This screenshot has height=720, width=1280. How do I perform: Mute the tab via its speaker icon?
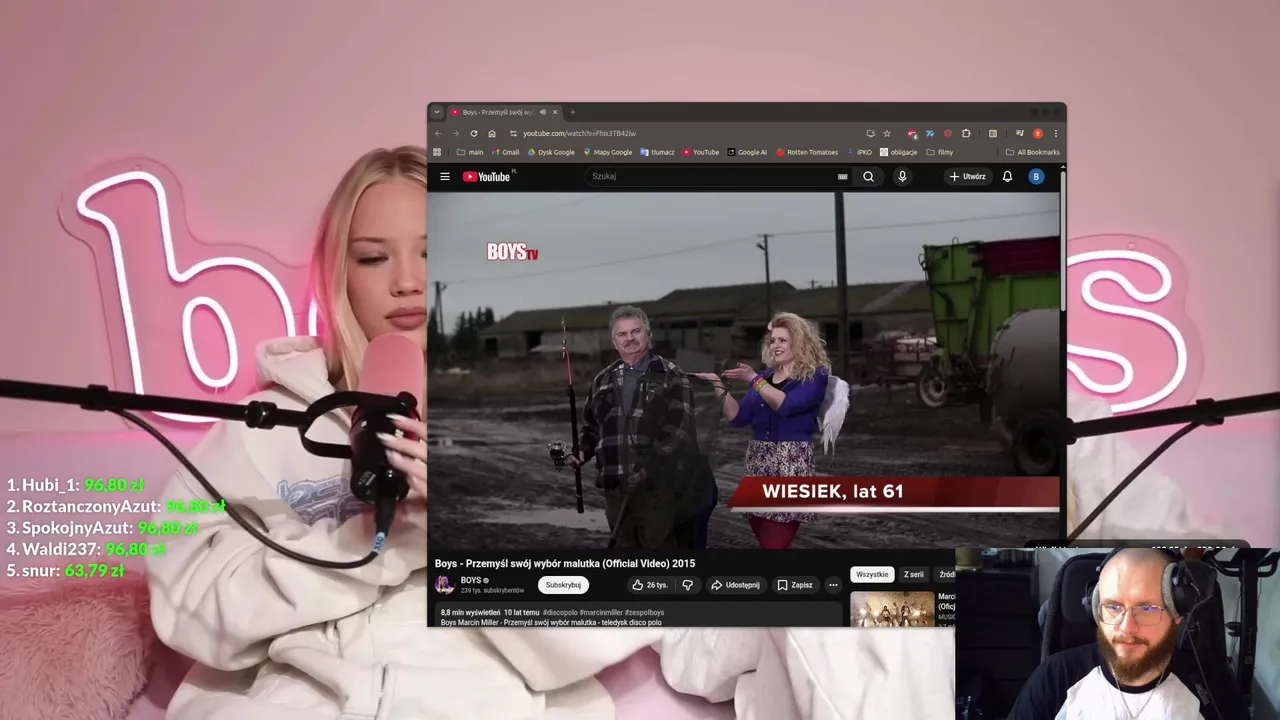[x=543, y=112]
